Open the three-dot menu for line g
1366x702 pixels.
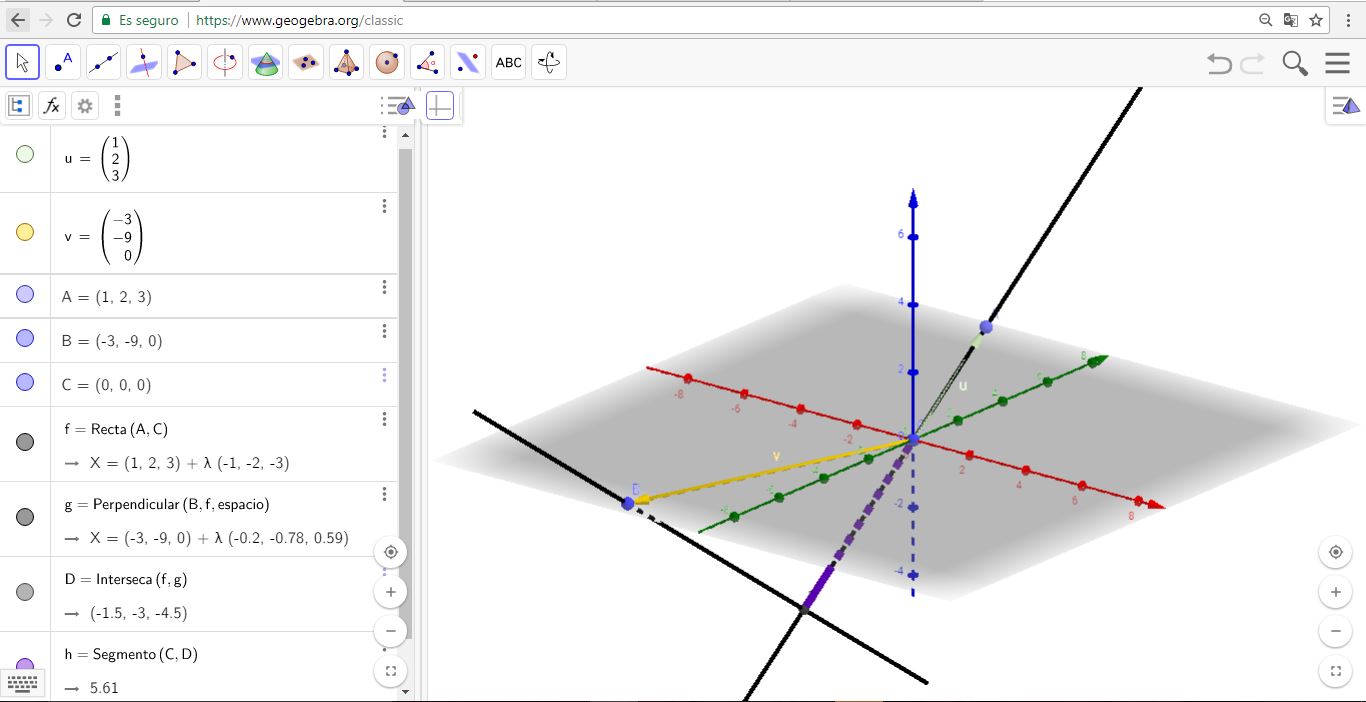[384, 492]
